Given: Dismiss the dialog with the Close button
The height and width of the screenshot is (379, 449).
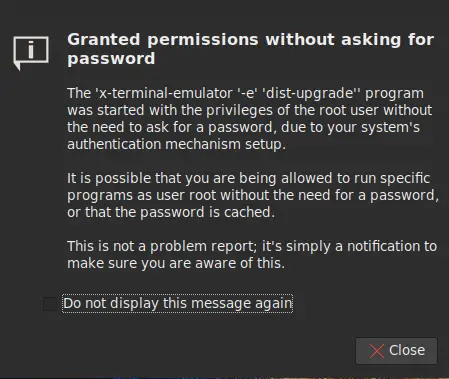Looking at the screenshot, I should [x=396, y=351].
